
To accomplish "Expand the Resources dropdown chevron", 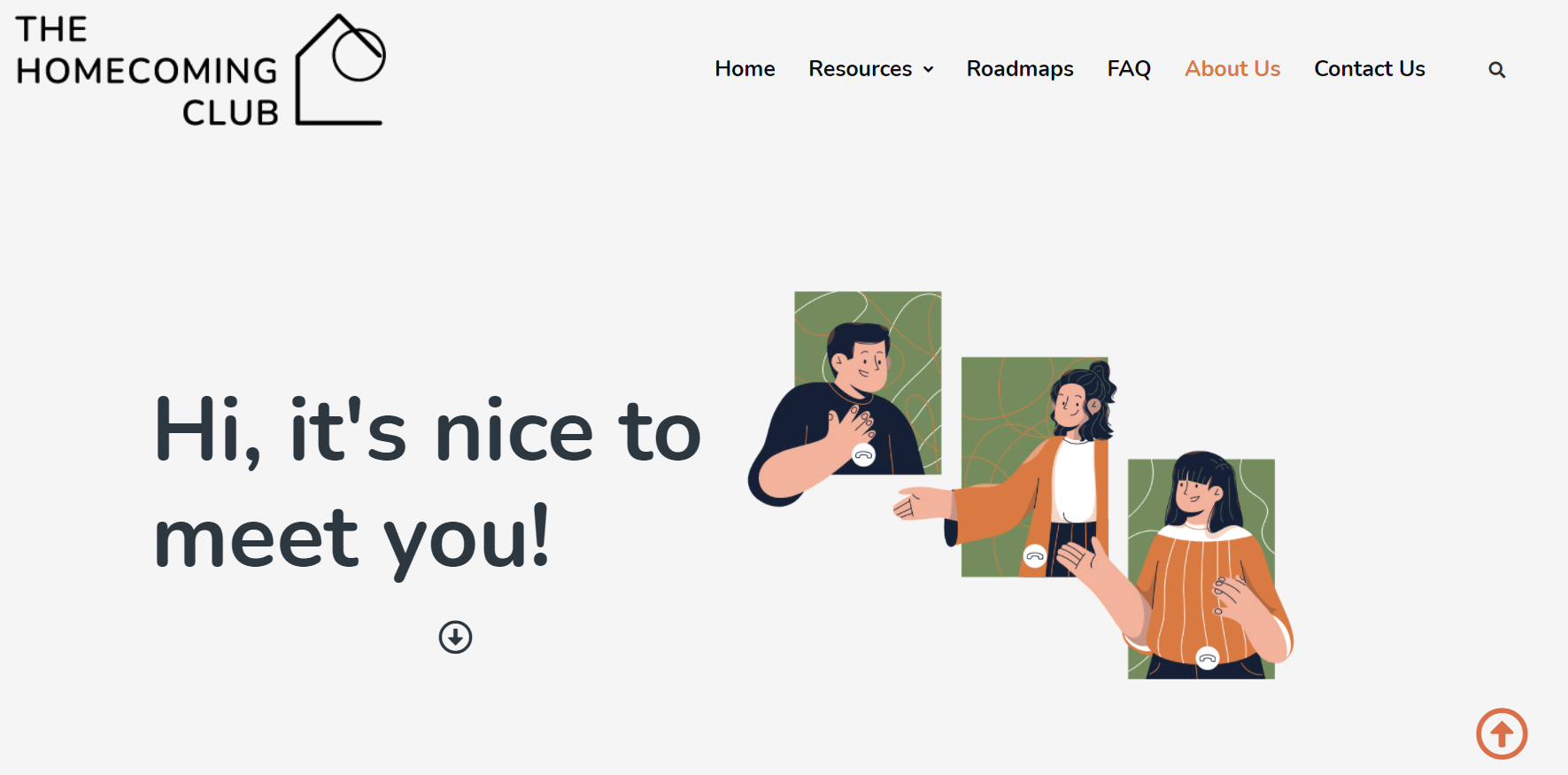I will point(928,70).
